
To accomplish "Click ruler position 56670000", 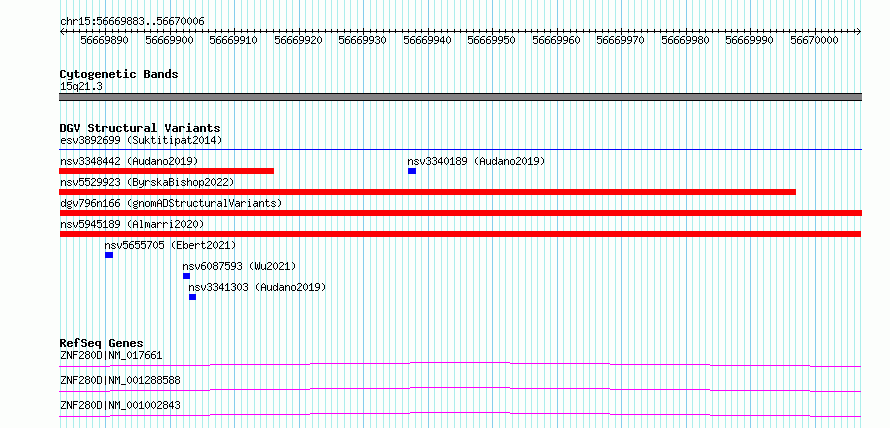I will click(814, 40).
